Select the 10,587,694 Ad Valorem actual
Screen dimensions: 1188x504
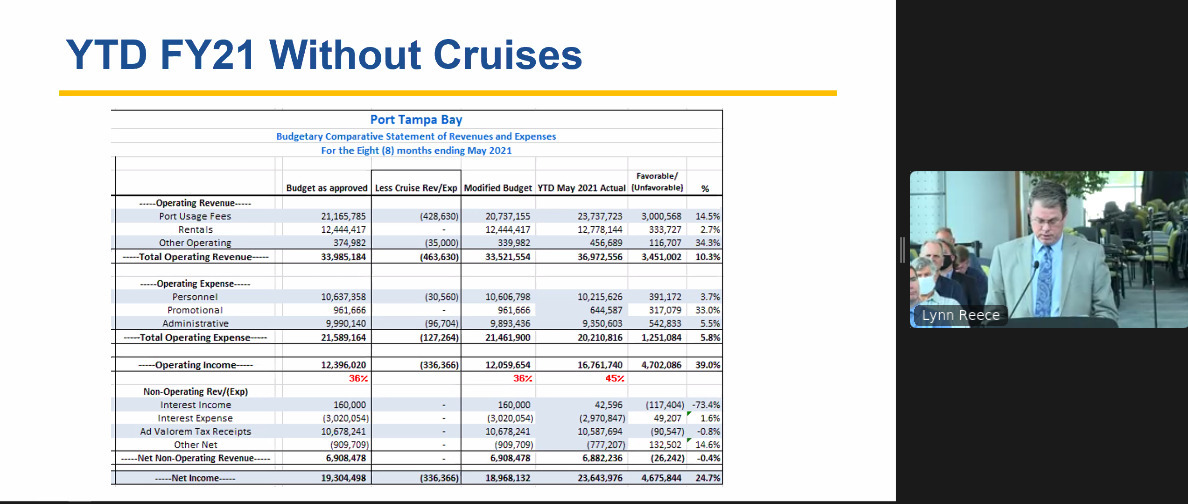click(599, 432)
